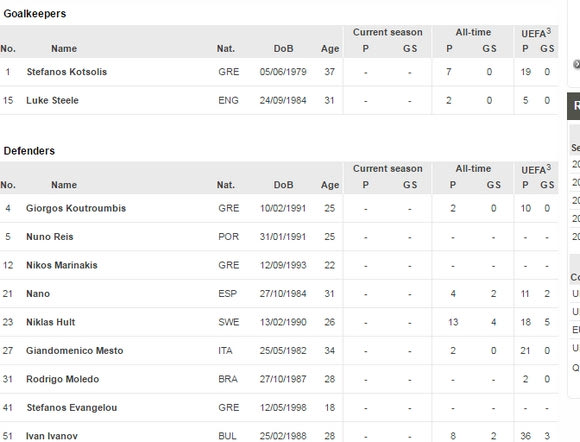Click DoB header in Defenders table
Screen dimensions: 580x442
coord(283,185)
